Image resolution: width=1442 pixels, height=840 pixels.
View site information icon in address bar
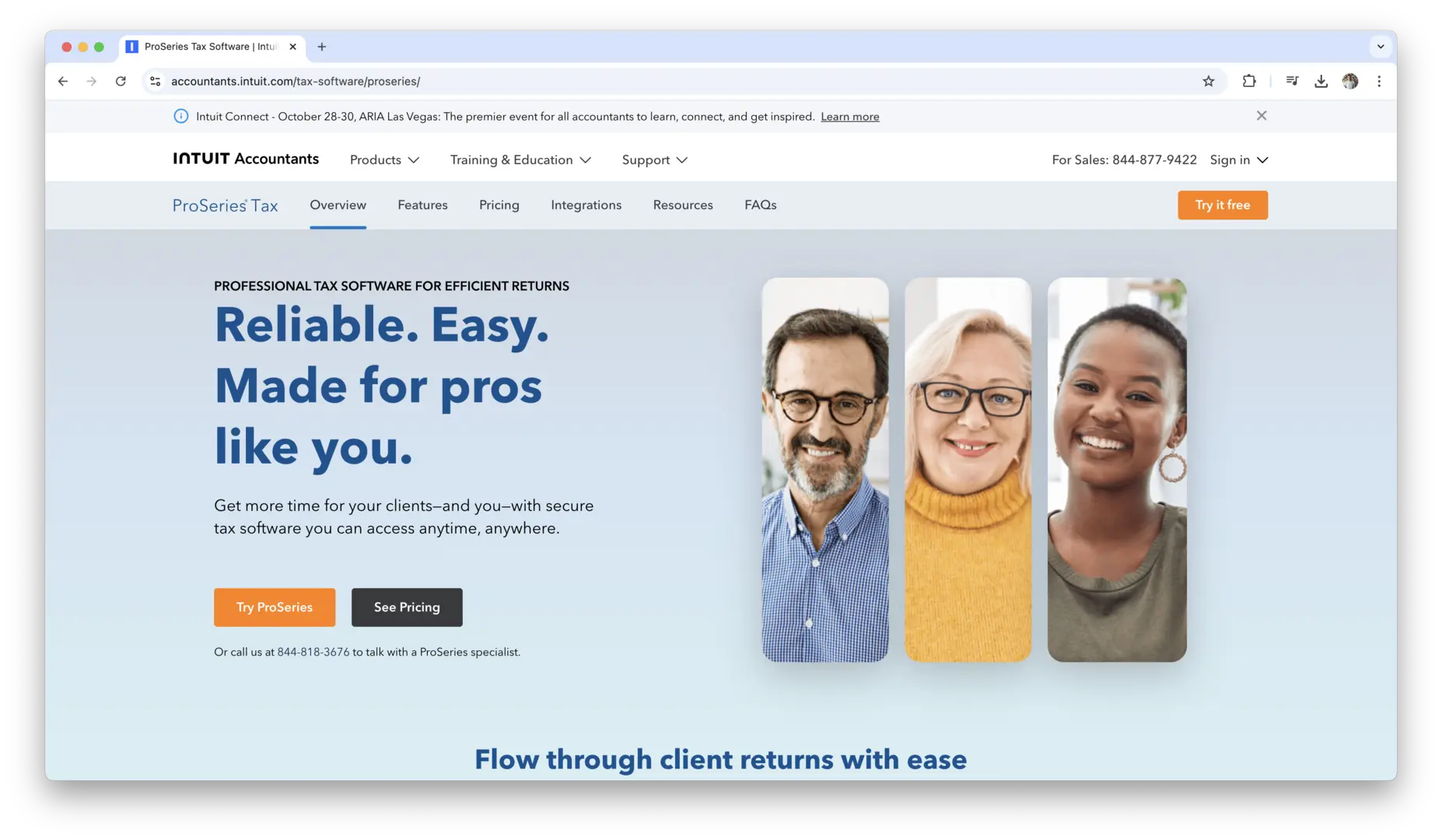[x=156, y=81]
